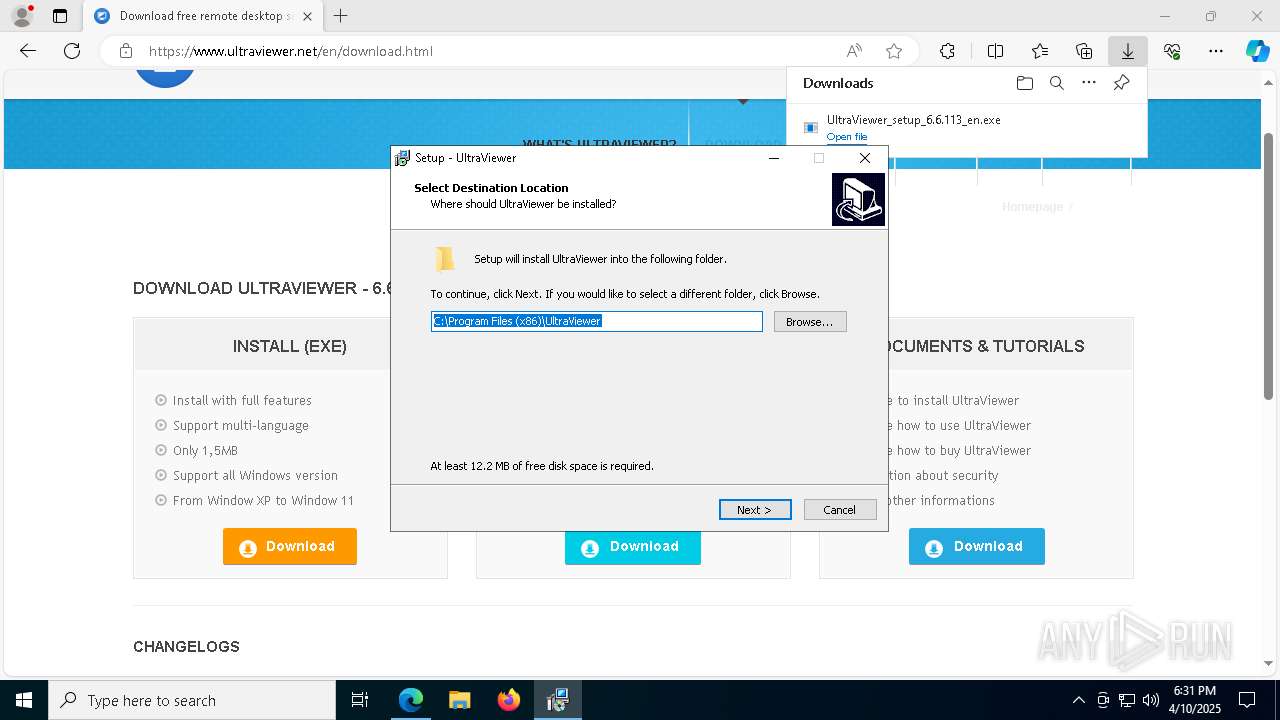Open Read aloud in address bar
The image size is (1280, 720).
(854, 51)
